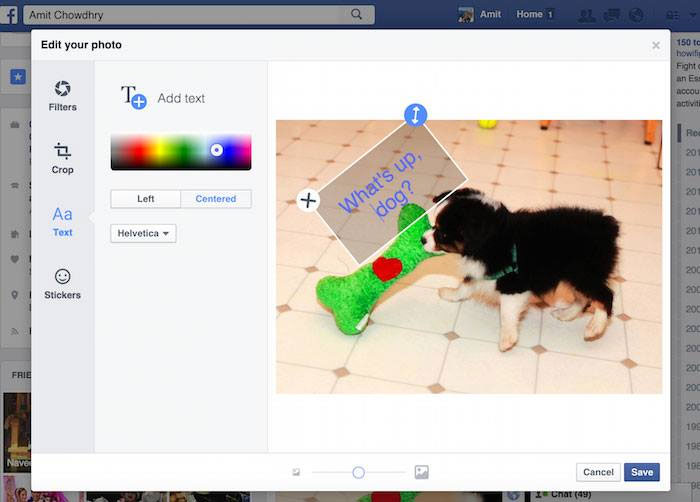The width and height of the screenshot is (700, 502).
Task: Open the Helvetica font dropdown
Action: [143, 233]
